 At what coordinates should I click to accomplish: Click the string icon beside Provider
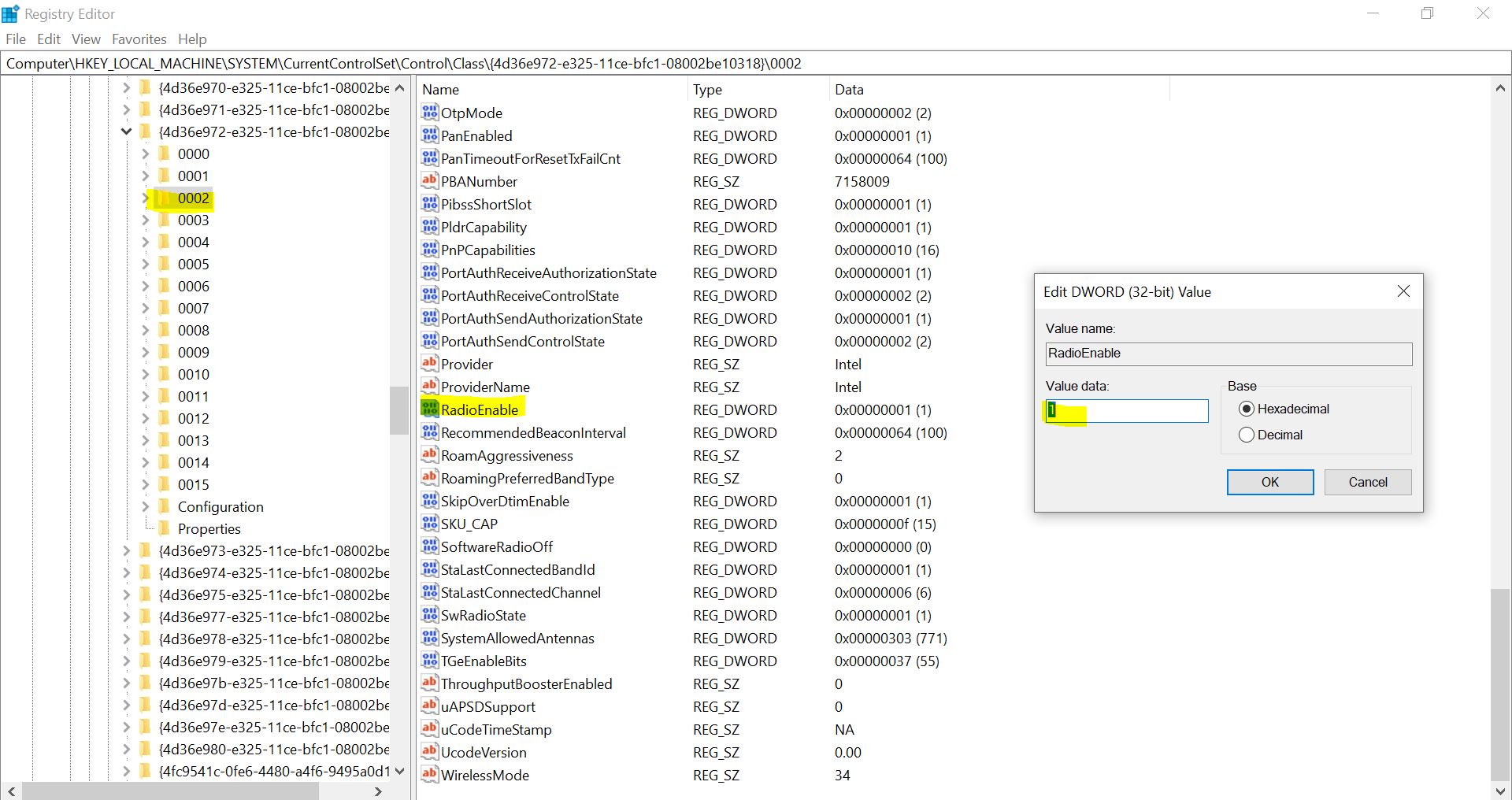pyautogui.click(x=429, y=363)
